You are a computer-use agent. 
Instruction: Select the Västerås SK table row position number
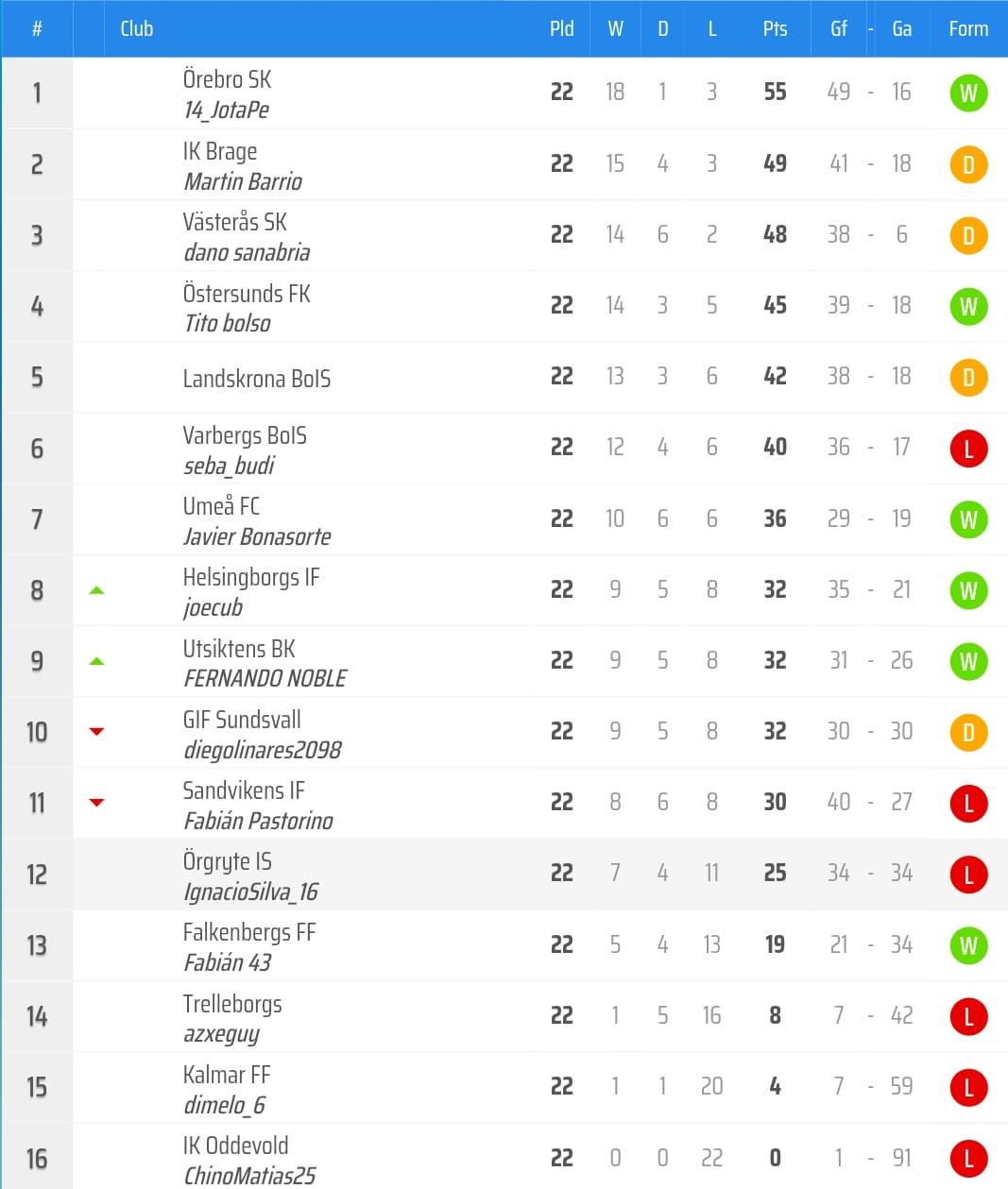pos(37,235)
